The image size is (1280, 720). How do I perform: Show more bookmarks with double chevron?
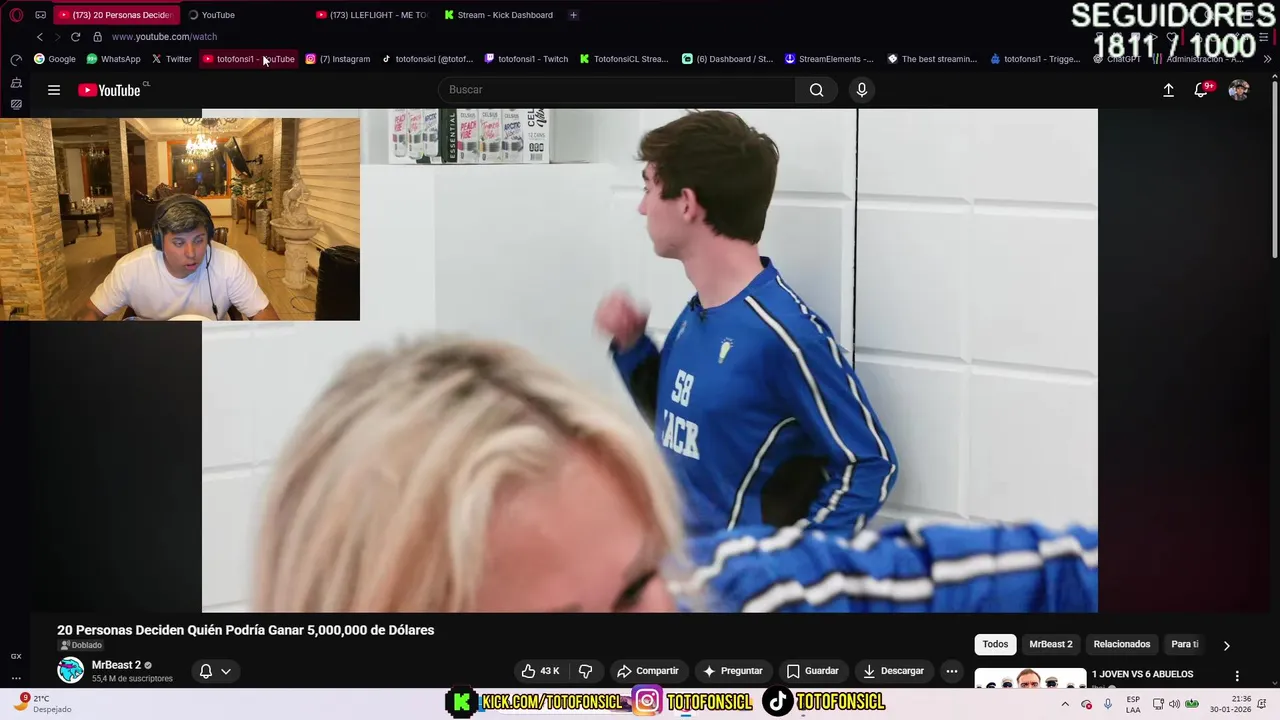click(x=1268, y=59)
